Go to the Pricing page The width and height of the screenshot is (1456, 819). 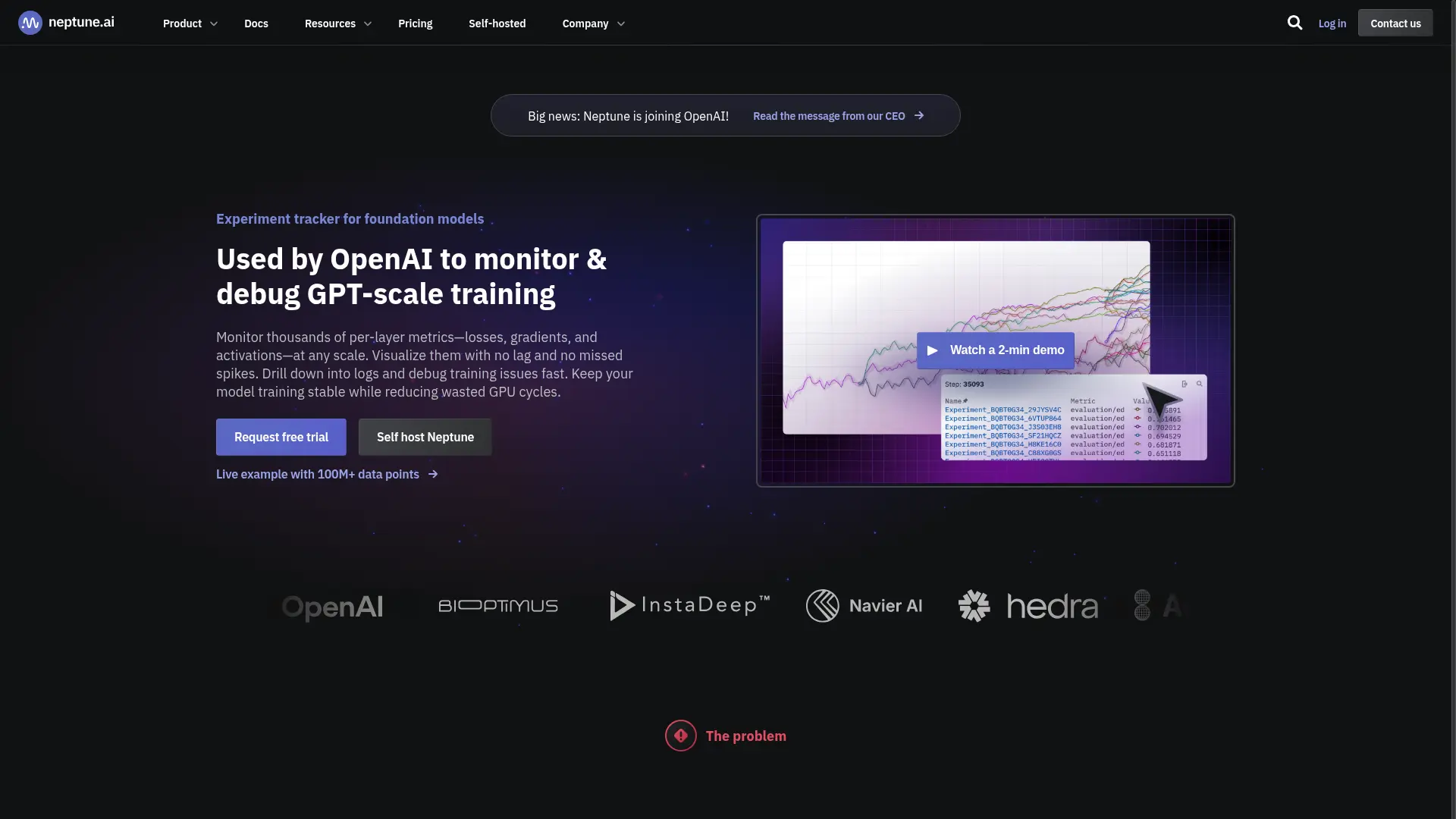click(415, 24)
